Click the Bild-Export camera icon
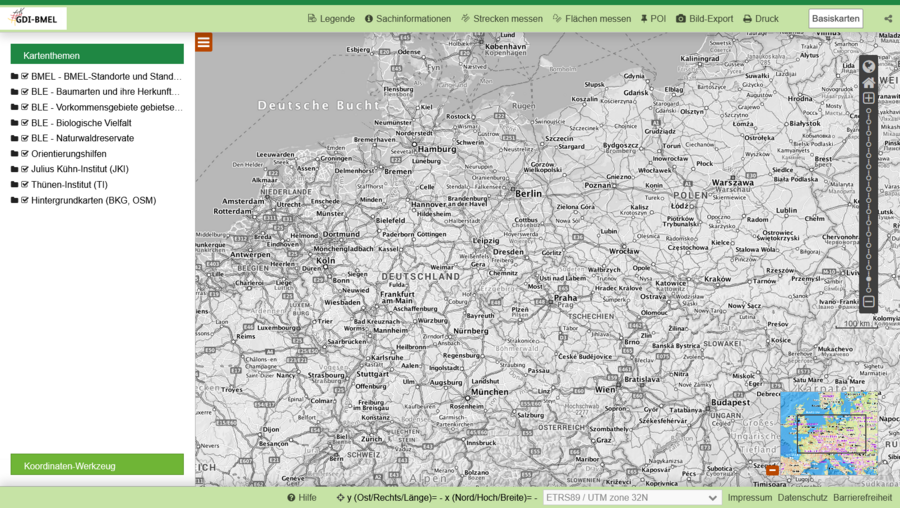 click(681, 18)
